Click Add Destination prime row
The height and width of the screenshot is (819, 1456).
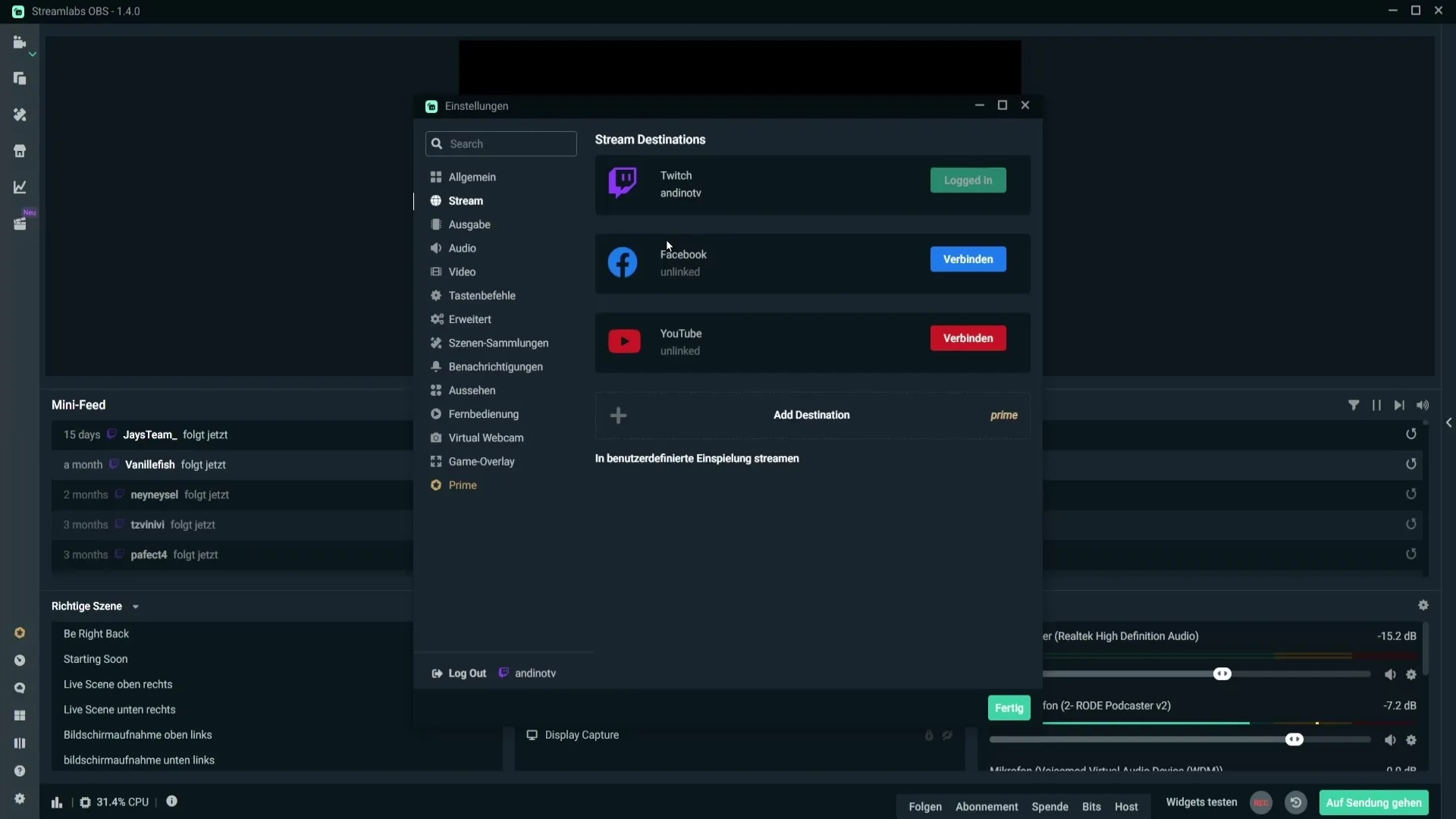pos(812,415)
